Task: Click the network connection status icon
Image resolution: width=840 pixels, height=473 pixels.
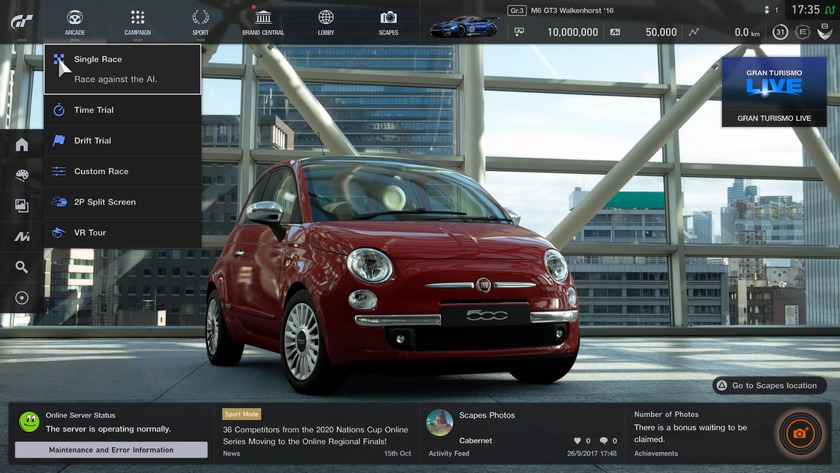Action: [829, 10]
